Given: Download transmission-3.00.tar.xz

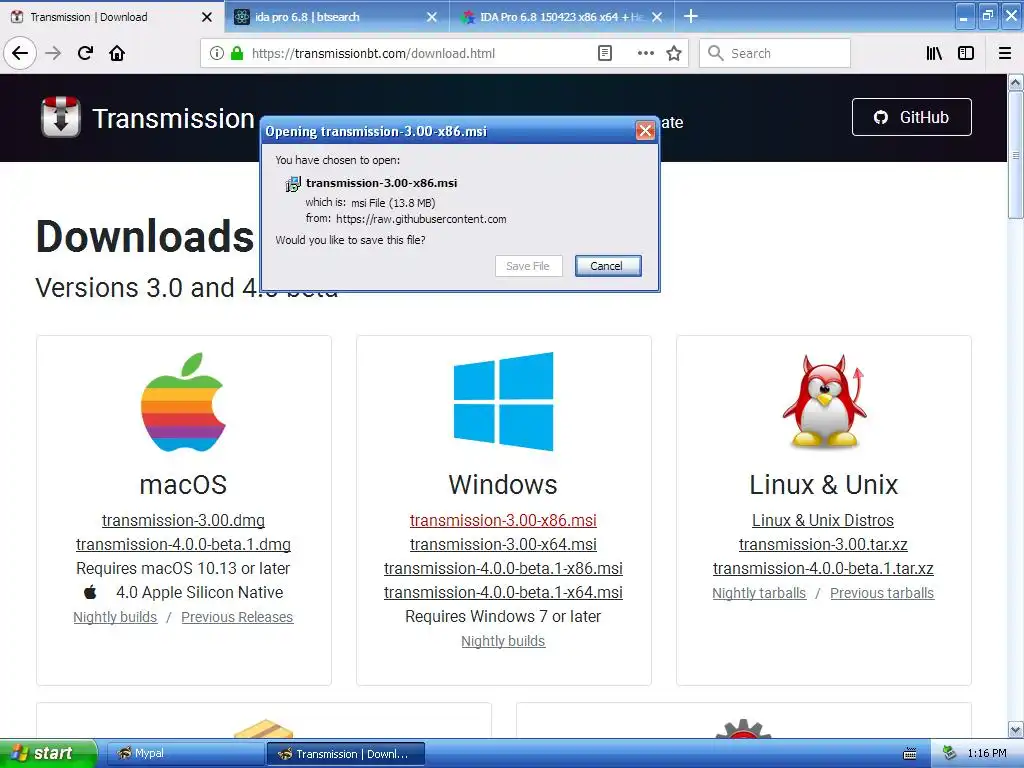Looking at the screenshot, I should click(x=823, y=545).
